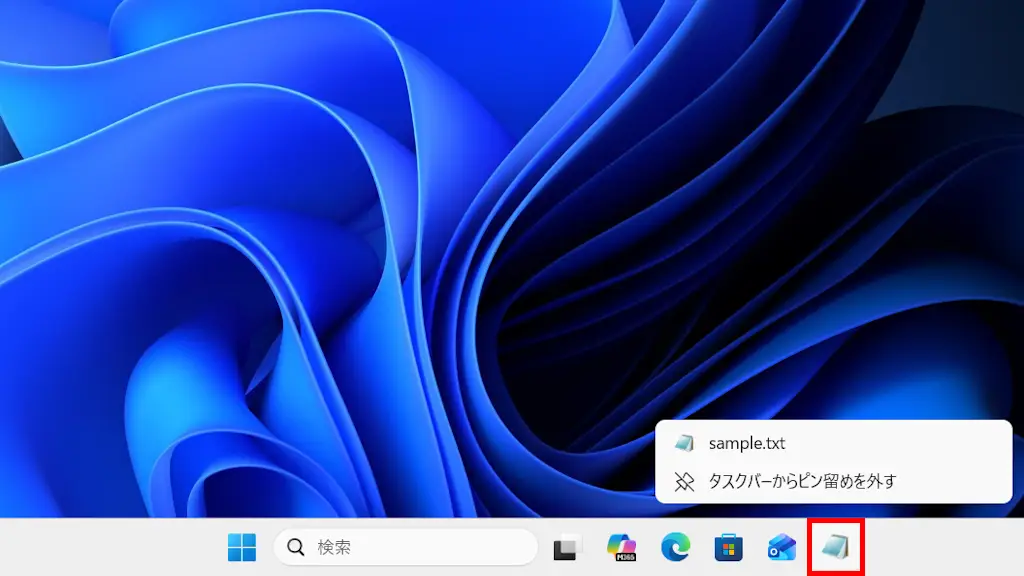
Task: Select タスクバーからピン留めを外す menu entry
Action: click(x=802, y=481)
